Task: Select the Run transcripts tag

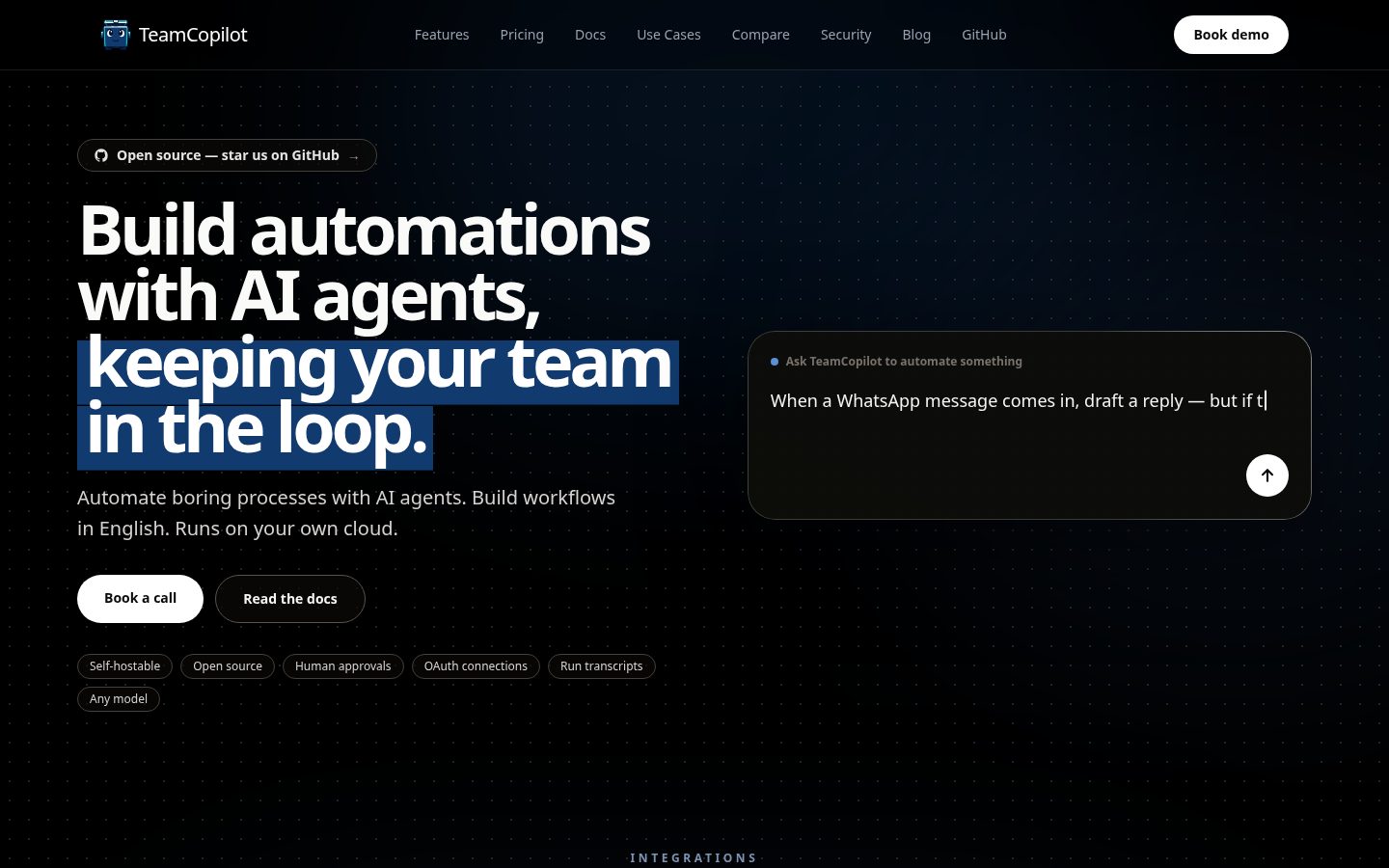Action: click(x=602, y=666)
